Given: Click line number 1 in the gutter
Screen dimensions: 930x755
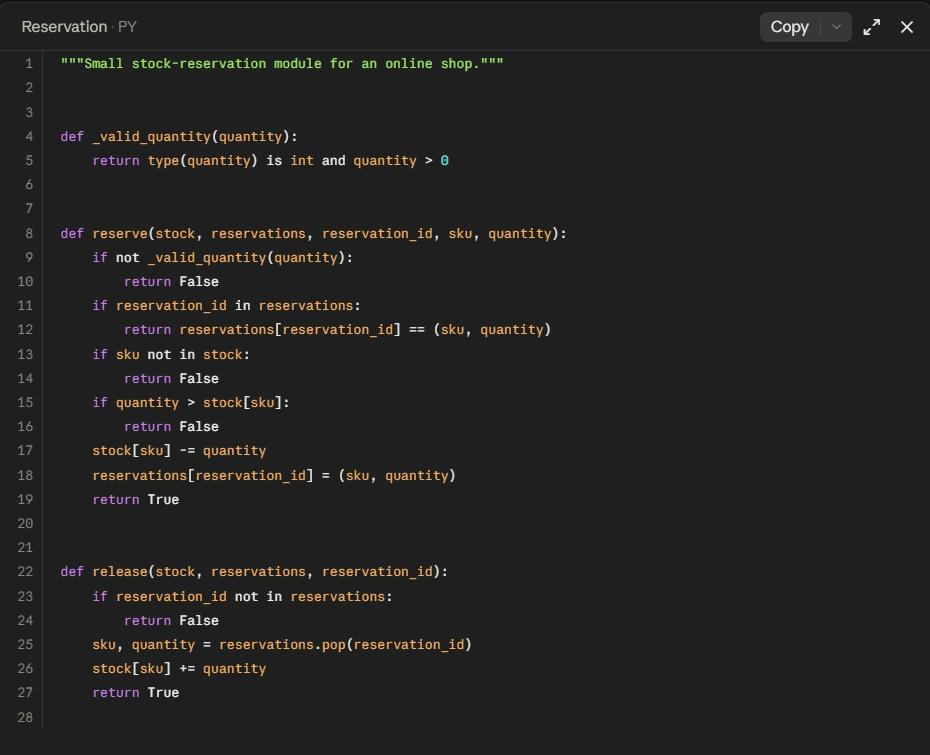Looking at the screenshot, I should click(x=29, y=63).
